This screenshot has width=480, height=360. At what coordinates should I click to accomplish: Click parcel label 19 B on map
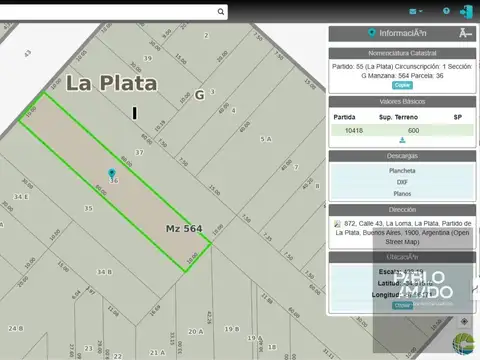point(232,329)
